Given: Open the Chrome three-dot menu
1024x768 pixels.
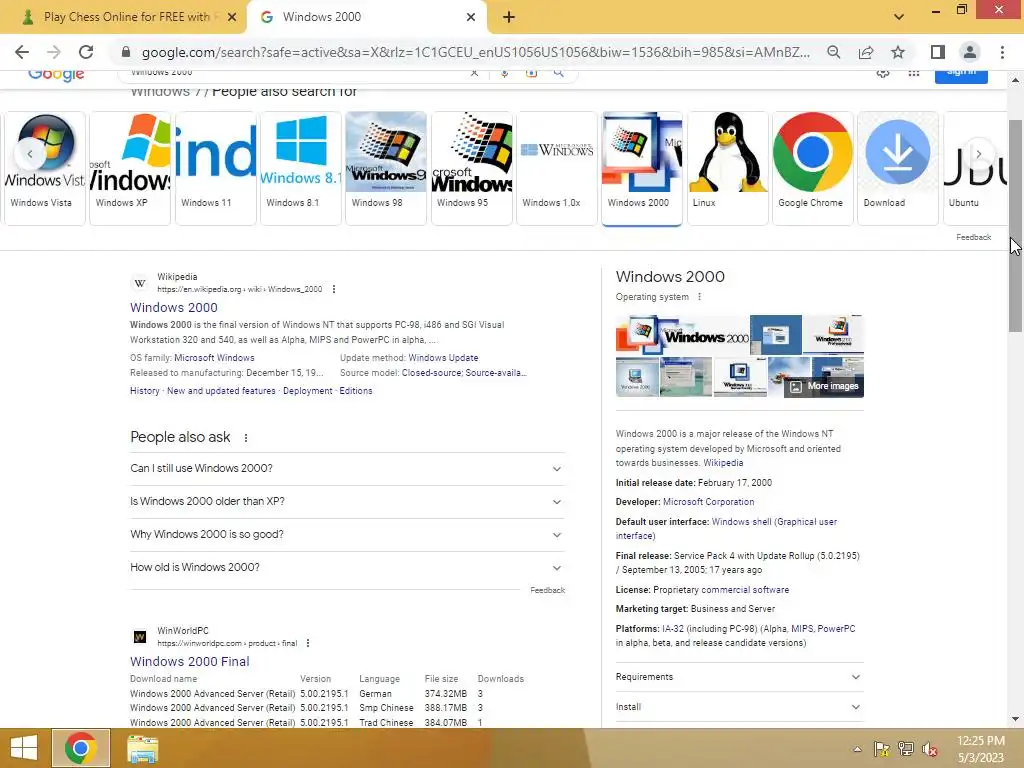Looking at the screenshot, I should point(1002,52).
